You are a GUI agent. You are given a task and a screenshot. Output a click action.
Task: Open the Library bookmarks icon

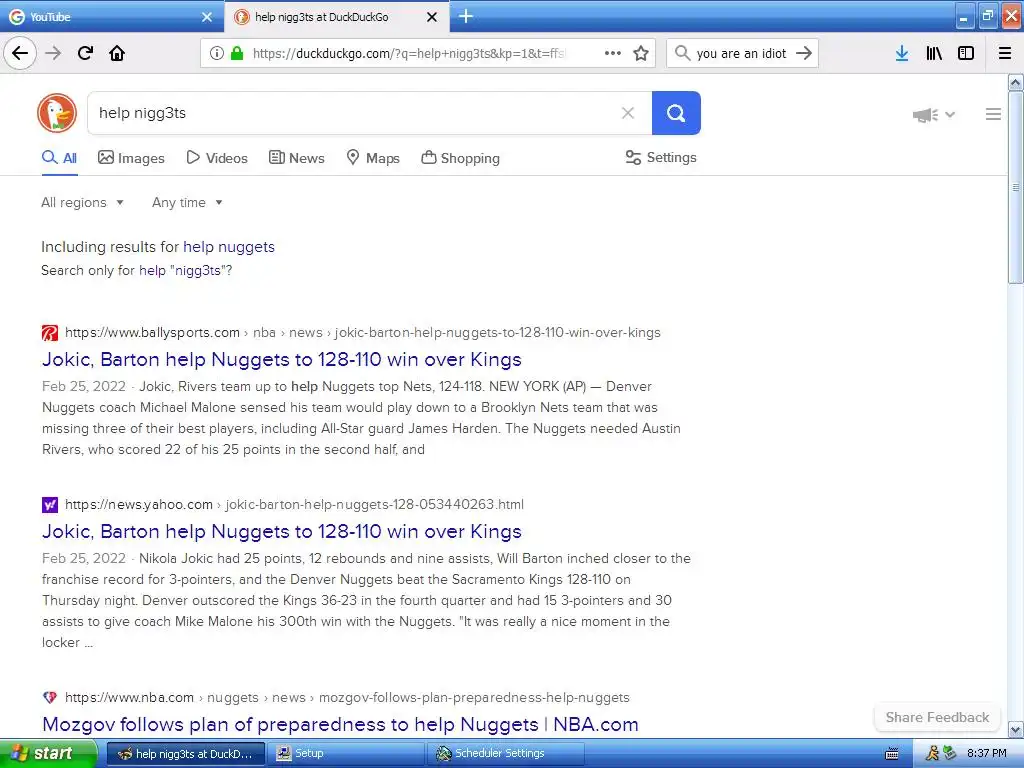(x=934, y=53)
